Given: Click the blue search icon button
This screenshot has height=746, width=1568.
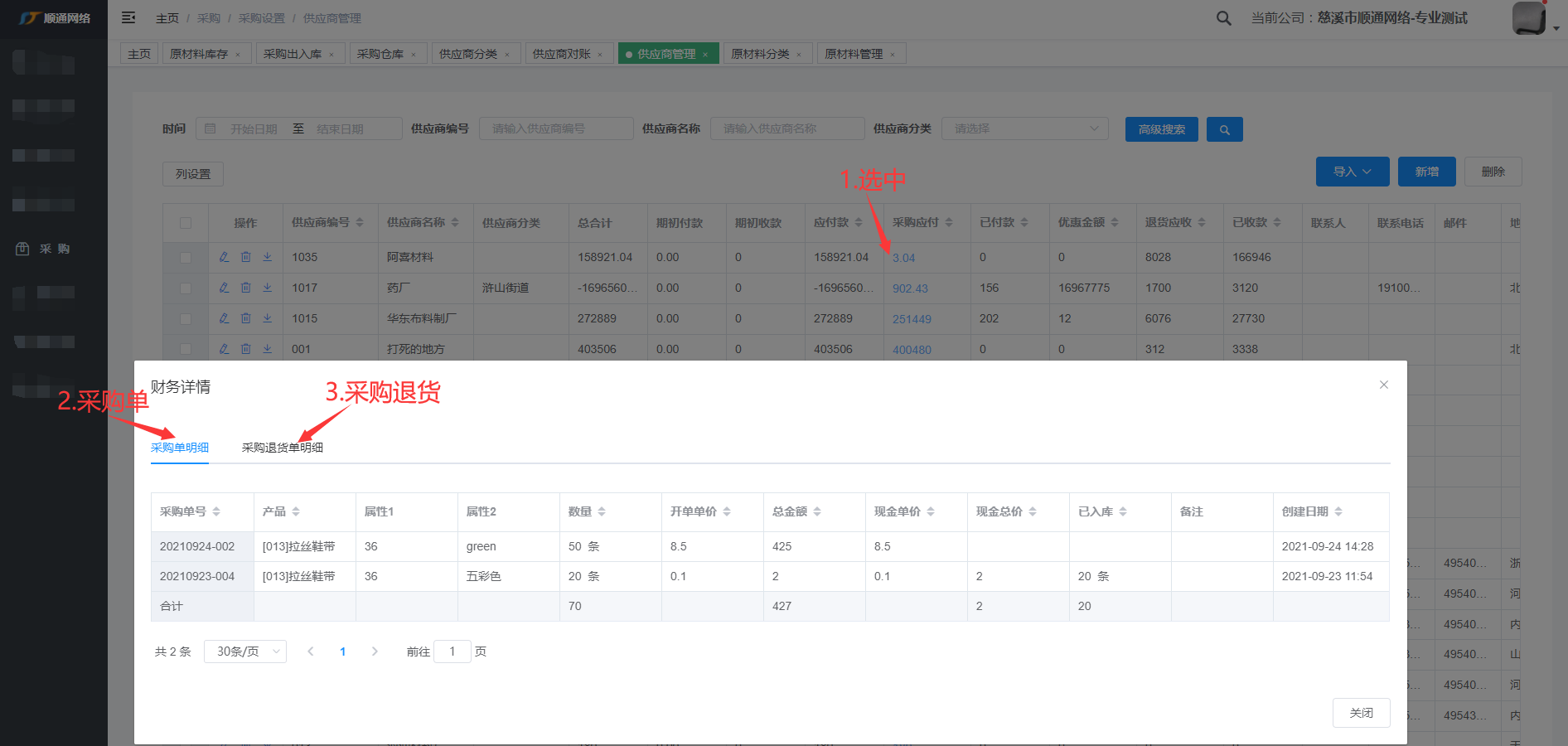Looking at the screenshot, I should pyautogui.click(x=1224, y=129).
